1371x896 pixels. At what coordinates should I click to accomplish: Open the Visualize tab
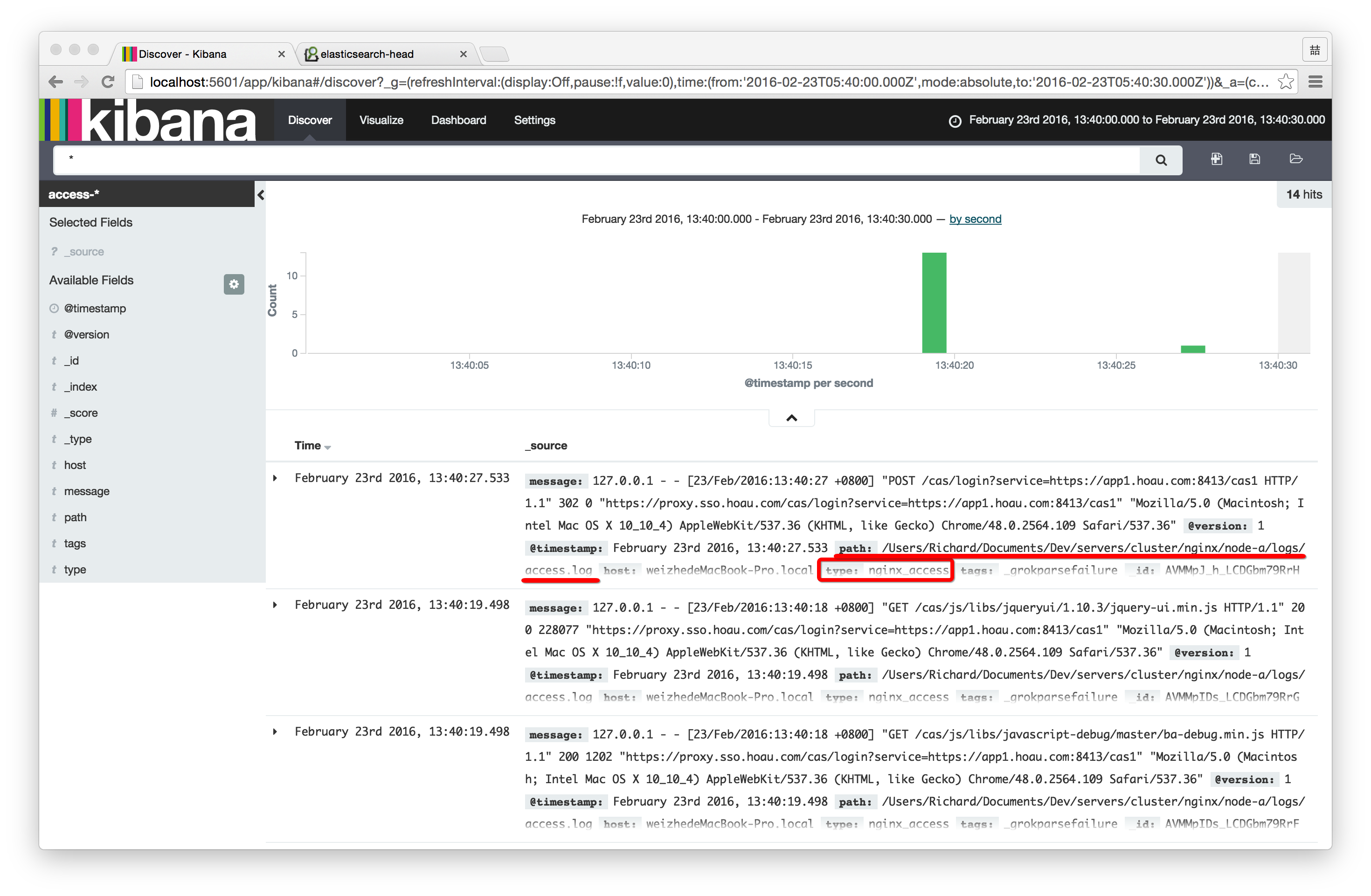381,120
